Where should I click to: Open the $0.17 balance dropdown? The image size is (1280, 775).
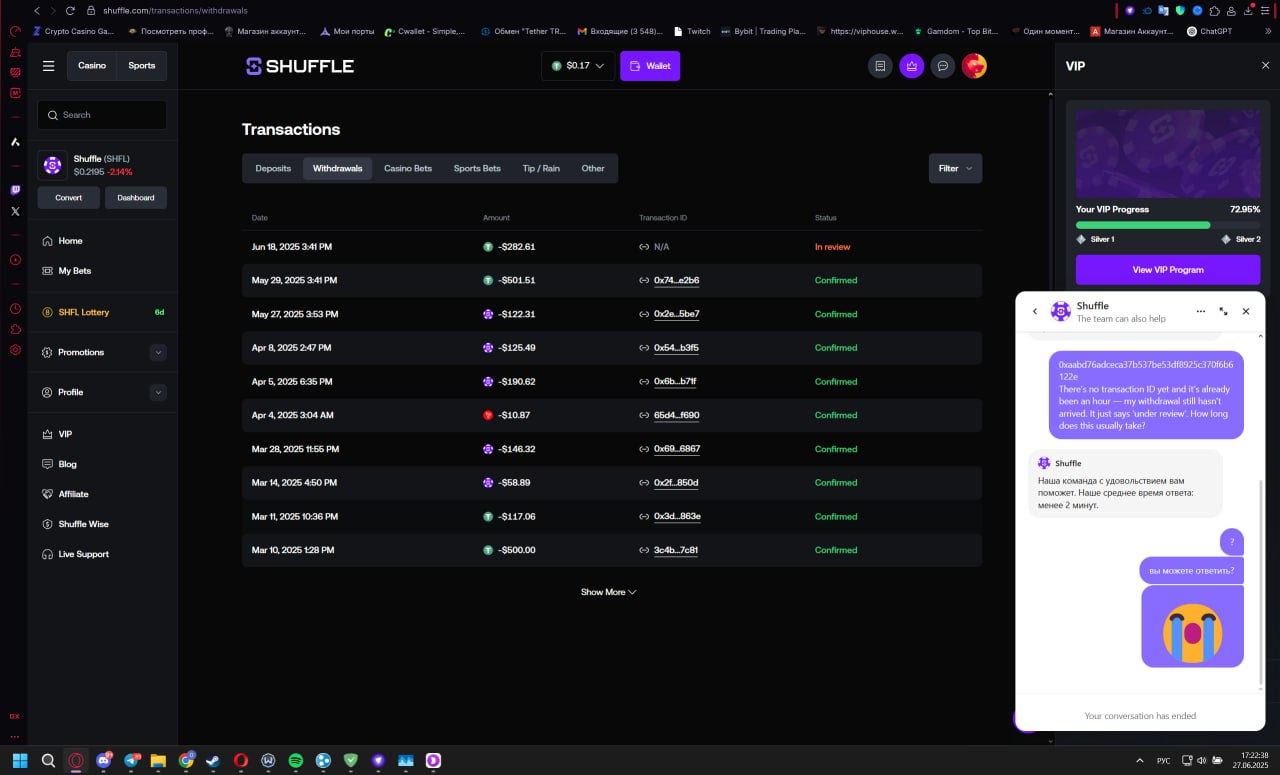pos(578,66)
